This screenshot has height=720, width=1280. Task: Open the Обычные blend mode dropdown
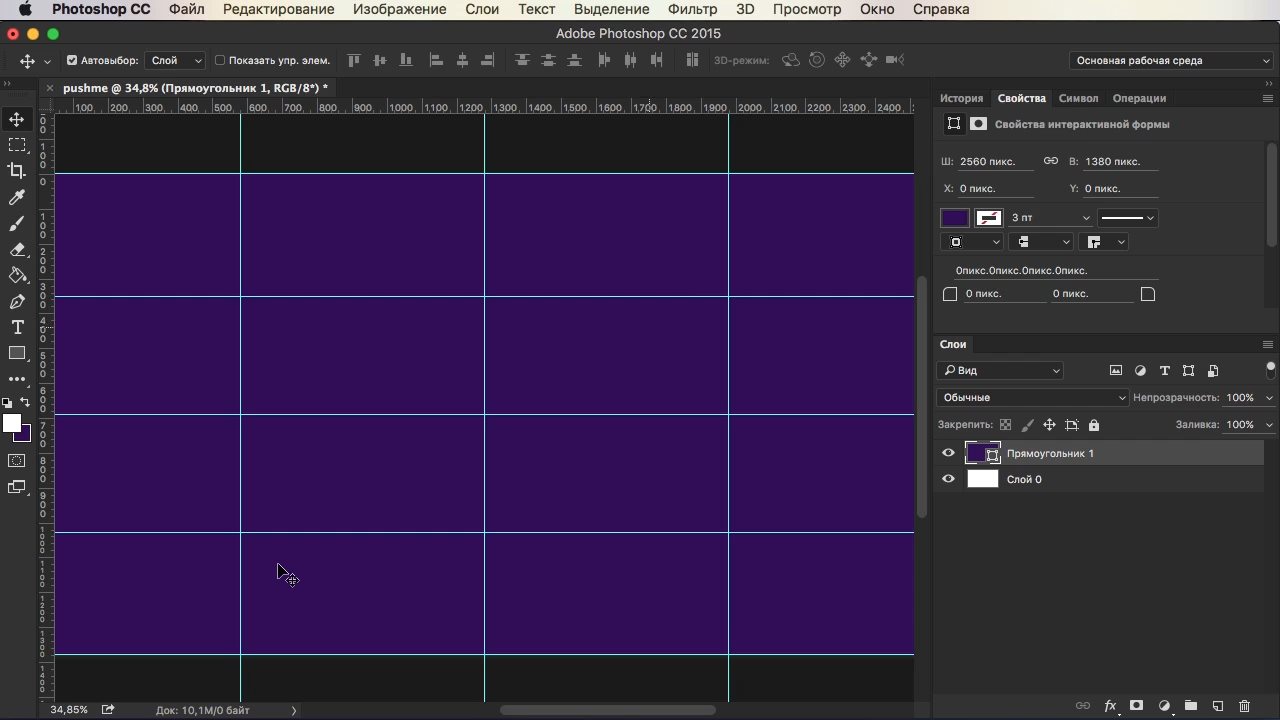pyautogui.click(x=1032, y=398)
